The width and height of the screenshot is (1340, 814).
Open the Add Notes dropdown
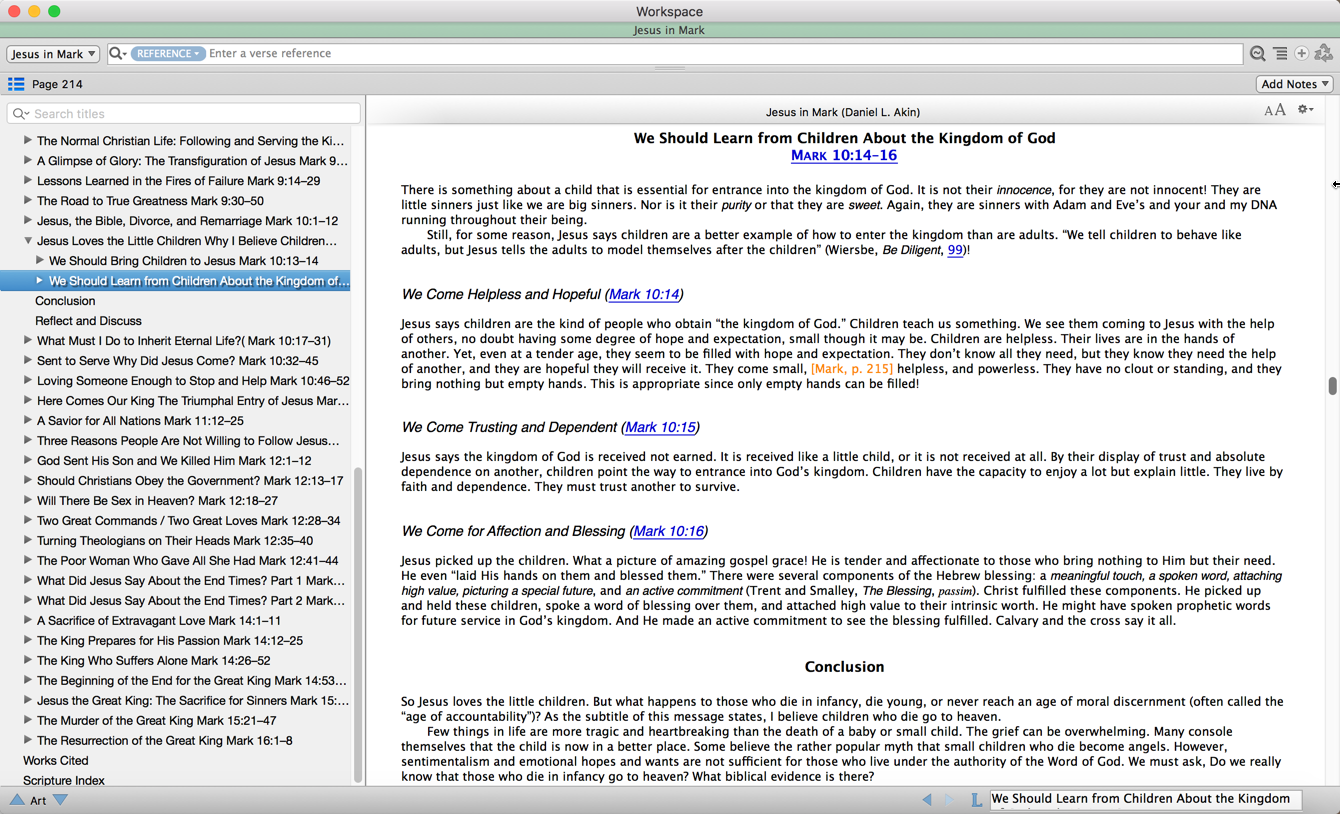click(x=1295, y=84)
